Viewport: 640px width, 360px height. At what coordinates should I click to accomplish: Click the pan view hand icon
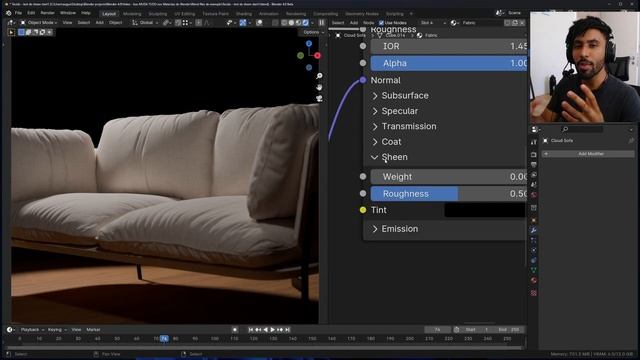coord(319,87)
